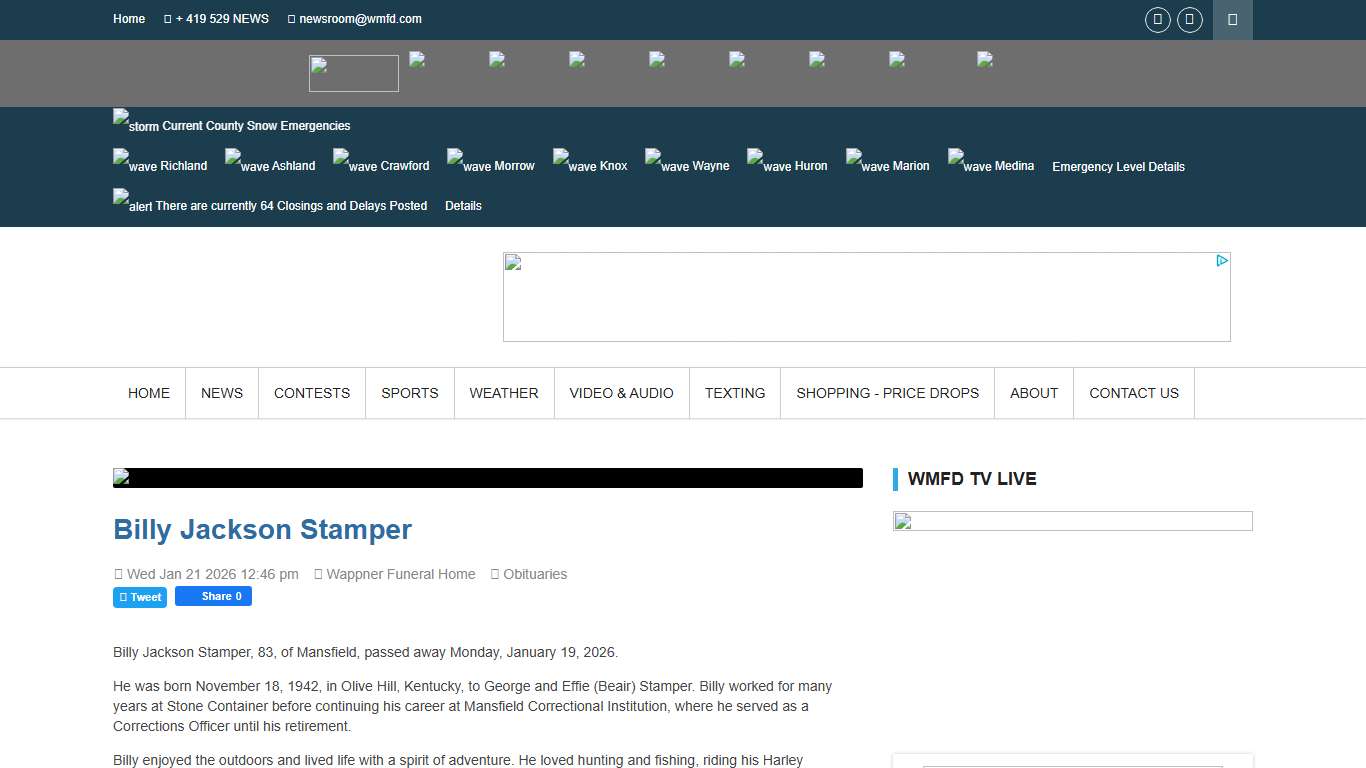Open the Billy Jackson Stamper obituary headline
The width and height of the screenshot is (1366, 768).
(262, 529)
